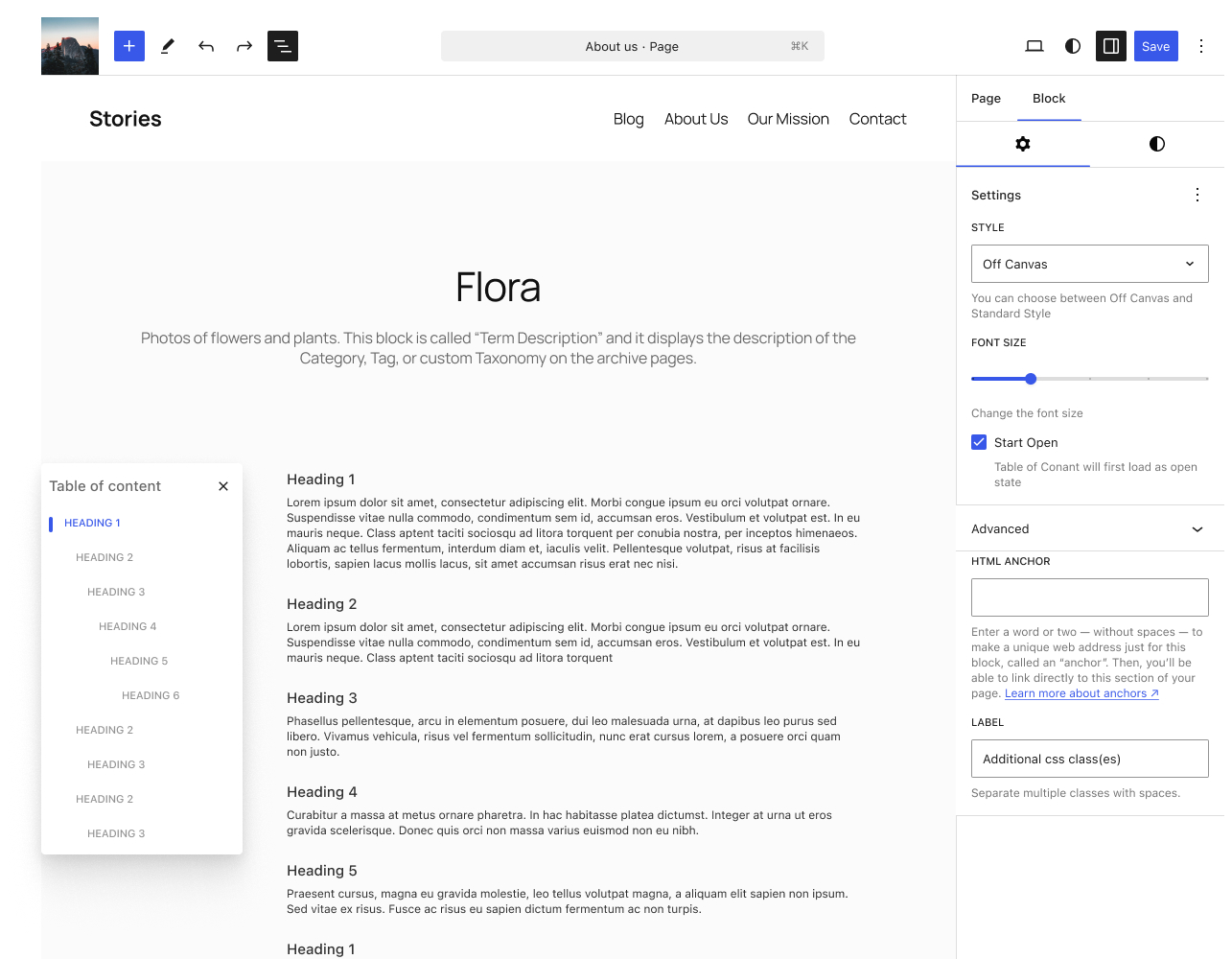This screenshot has width=1232, height=959.
Task: Redo the last undone change
Action: click(x=244, y=46)
